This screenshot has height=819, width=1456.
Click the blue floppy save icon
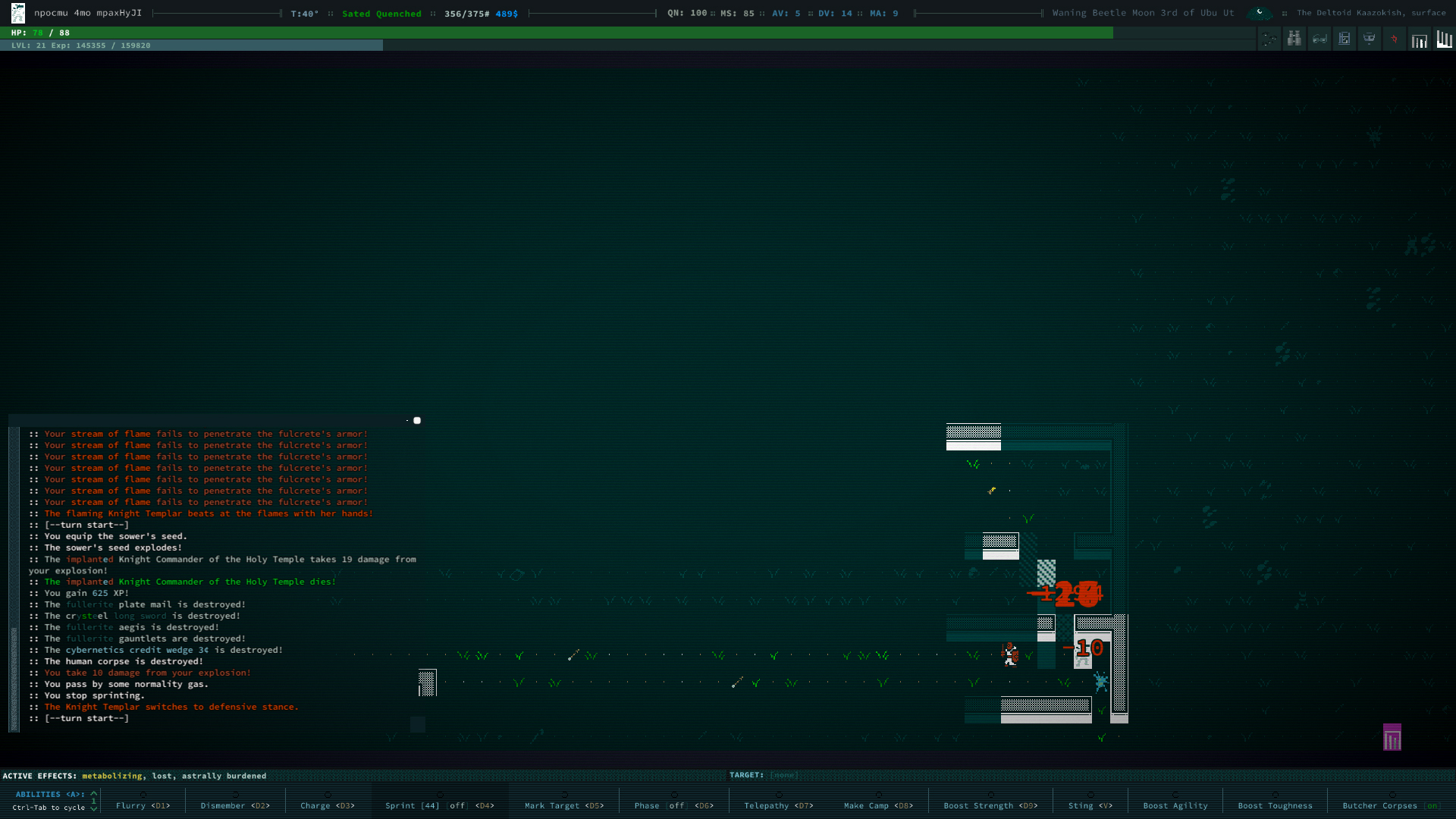coord(1345,39)
